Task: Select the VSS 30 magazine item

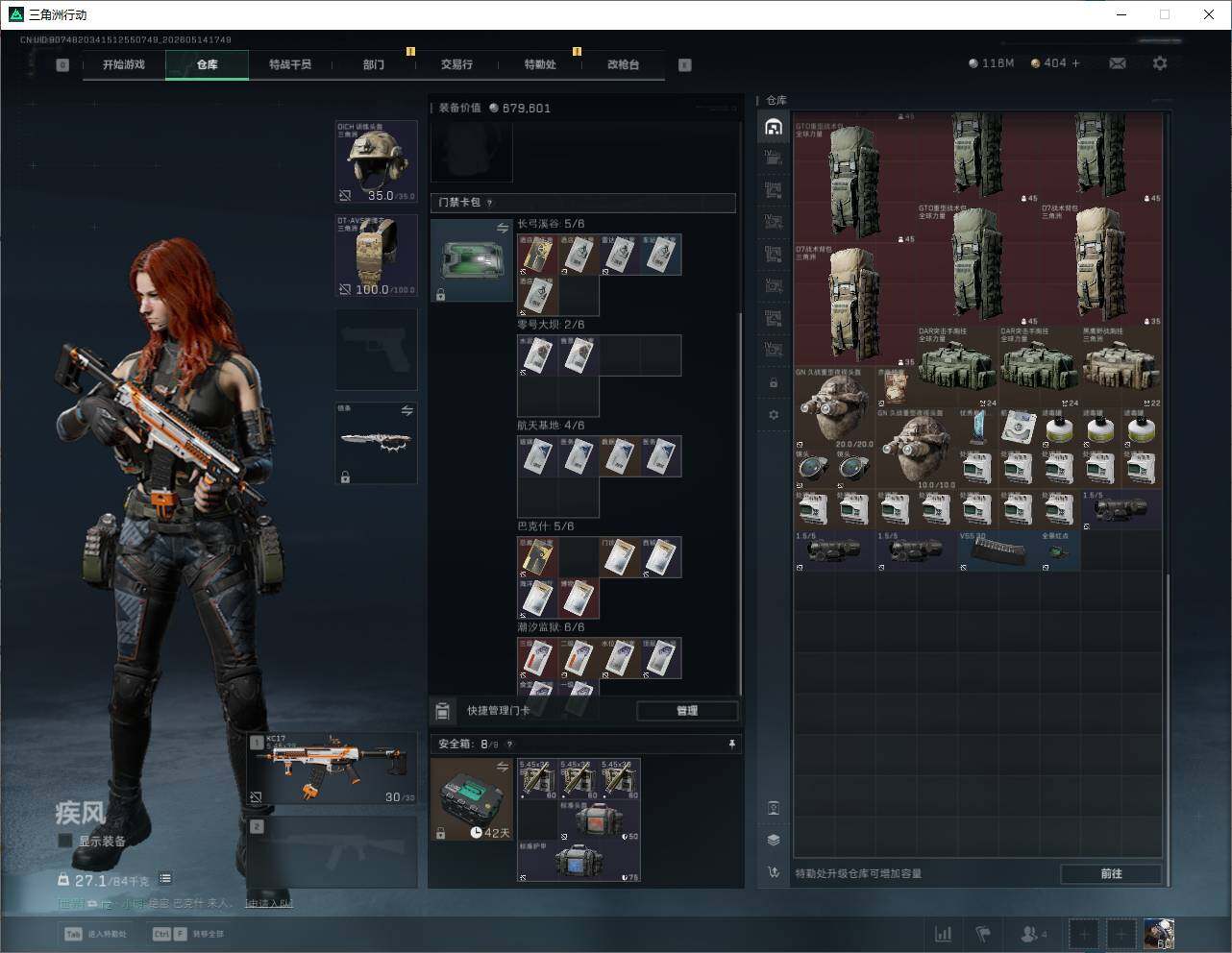Action: point(998,550)
